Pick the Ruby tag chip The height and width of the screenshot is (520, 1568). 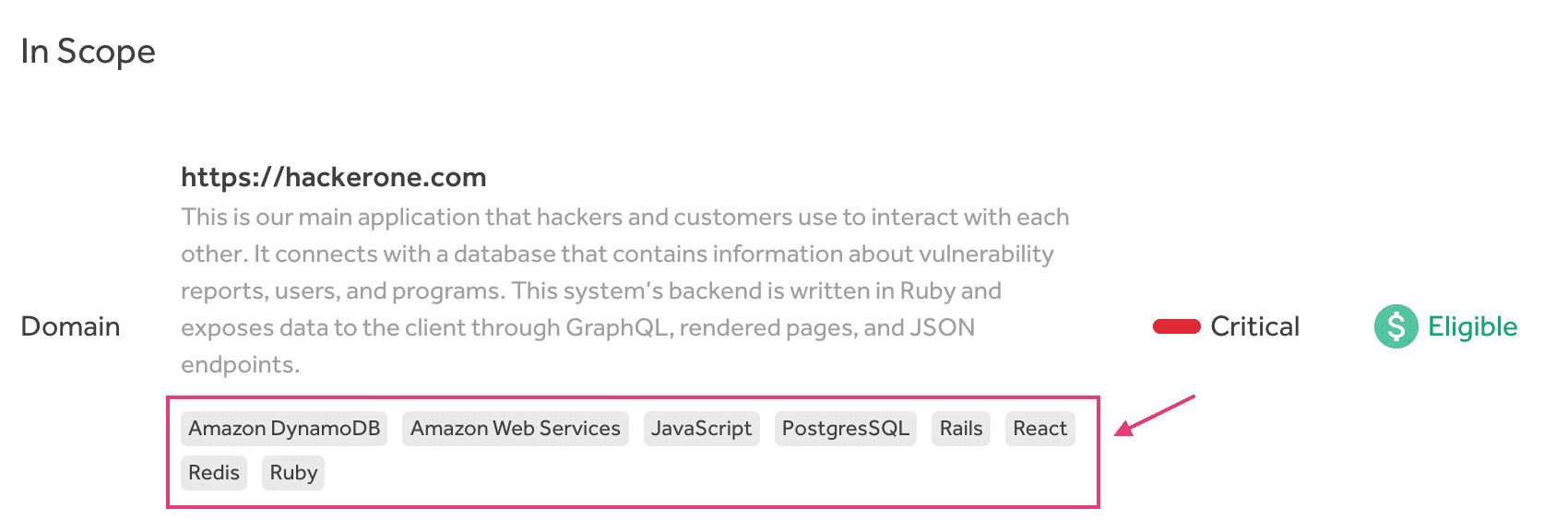click(x=293, y=473)
